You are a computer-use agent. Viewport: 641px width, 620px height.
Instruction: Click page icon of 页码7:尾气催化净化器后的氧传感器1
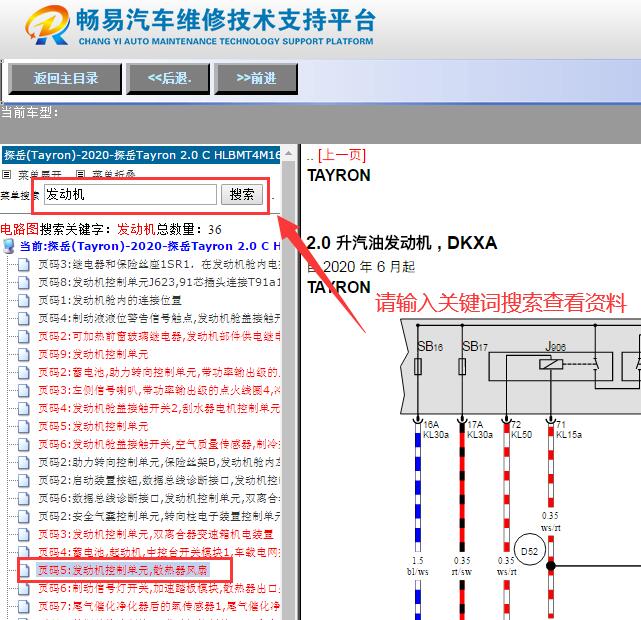click(24, 606)
